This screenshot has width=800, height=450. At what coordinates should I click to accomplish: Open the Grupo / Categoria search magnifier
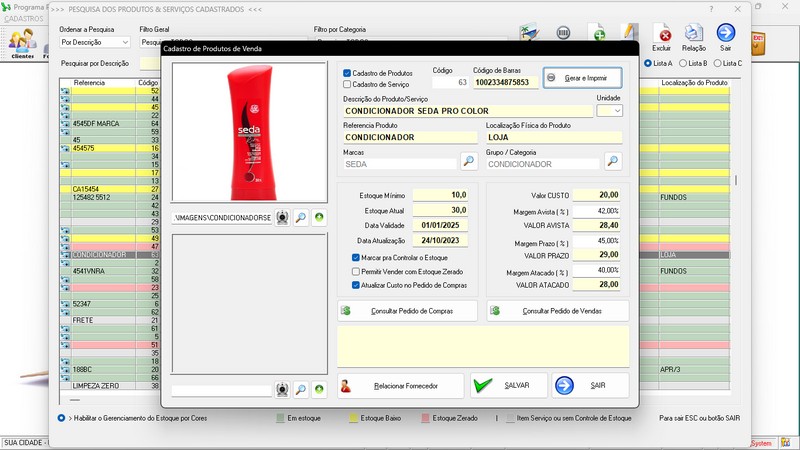coord(613,161)
